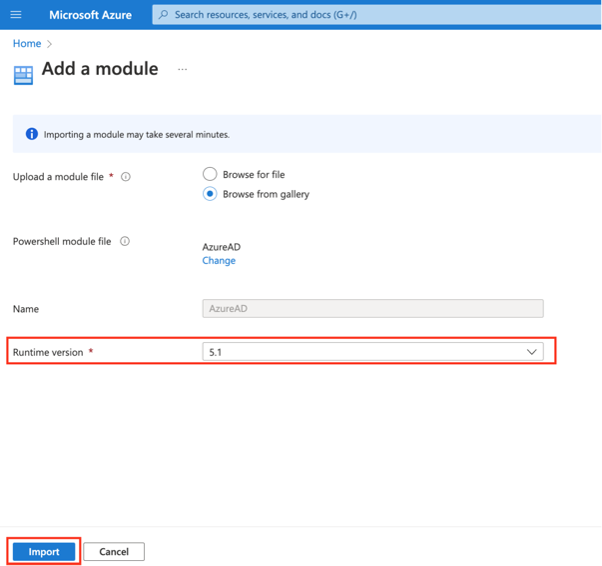Click the search resources, services, and docs field
The image size is (602, 566).
[x=376, y=15]
